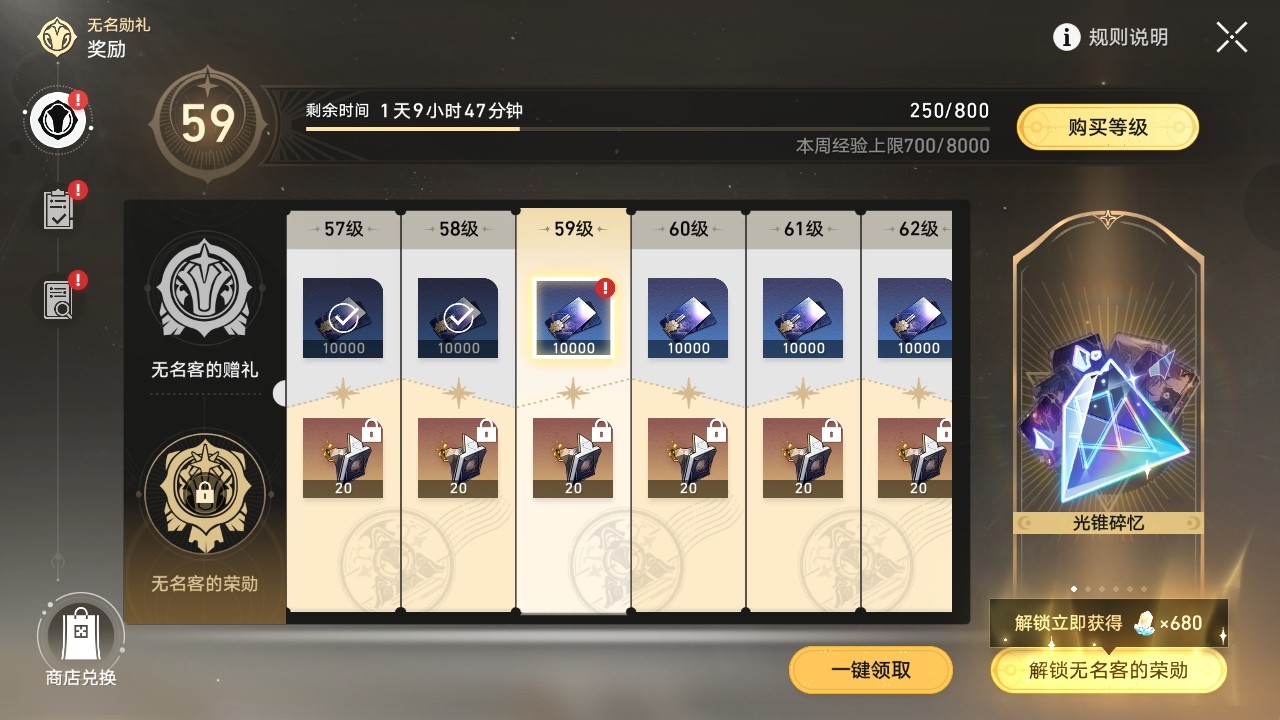The width and height of the screenshot is (1280, 720).
Task: Close the rewards screen with X
Action: (1231, 38)
